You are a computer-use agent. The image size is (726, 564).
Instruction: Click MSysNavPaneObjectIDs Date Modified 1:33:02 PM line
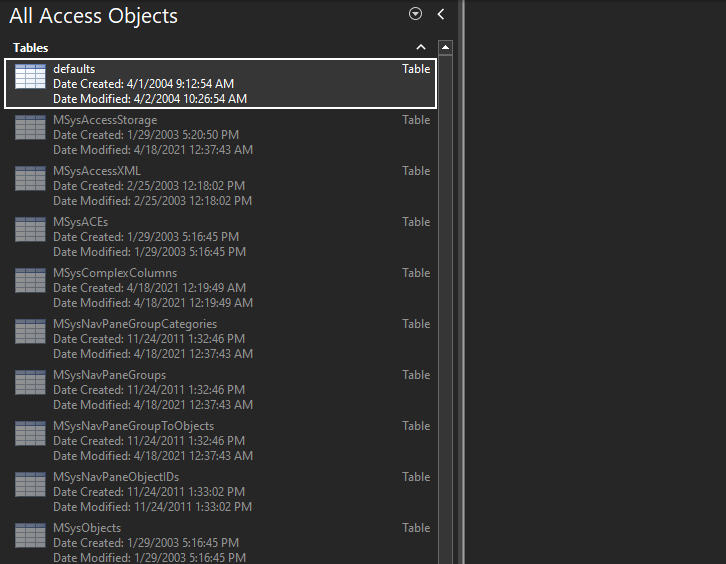[x=152, y=507]
